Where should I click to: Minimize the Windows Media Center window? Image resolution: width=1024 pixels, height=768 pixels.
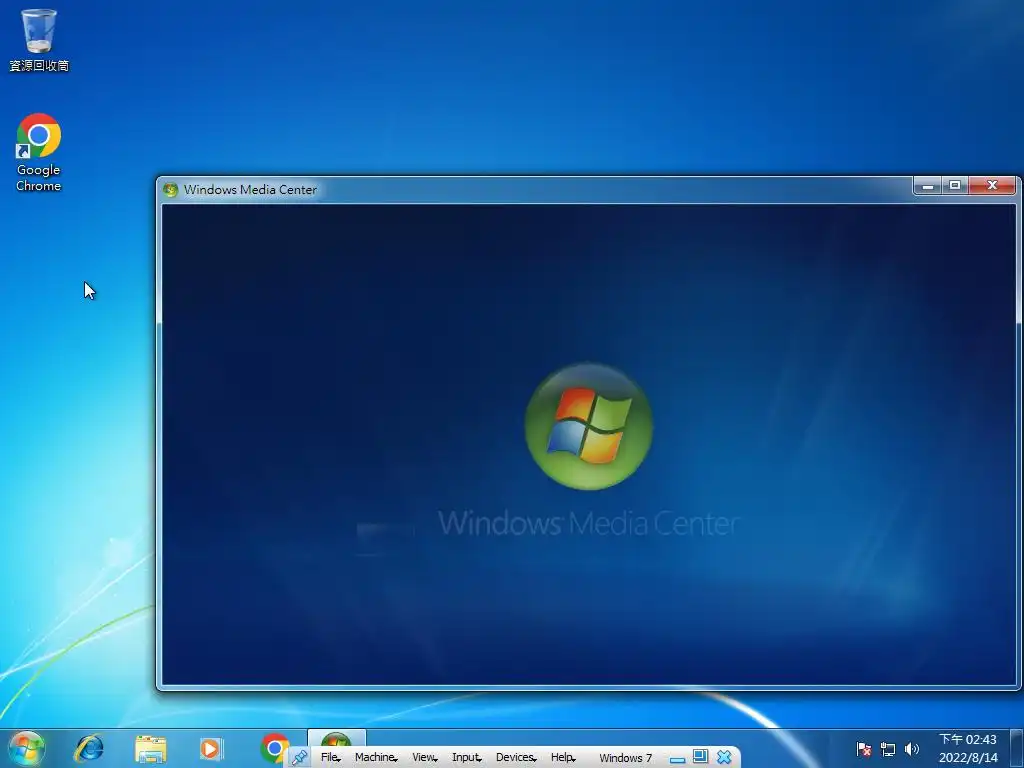click(x=927, y=186)
